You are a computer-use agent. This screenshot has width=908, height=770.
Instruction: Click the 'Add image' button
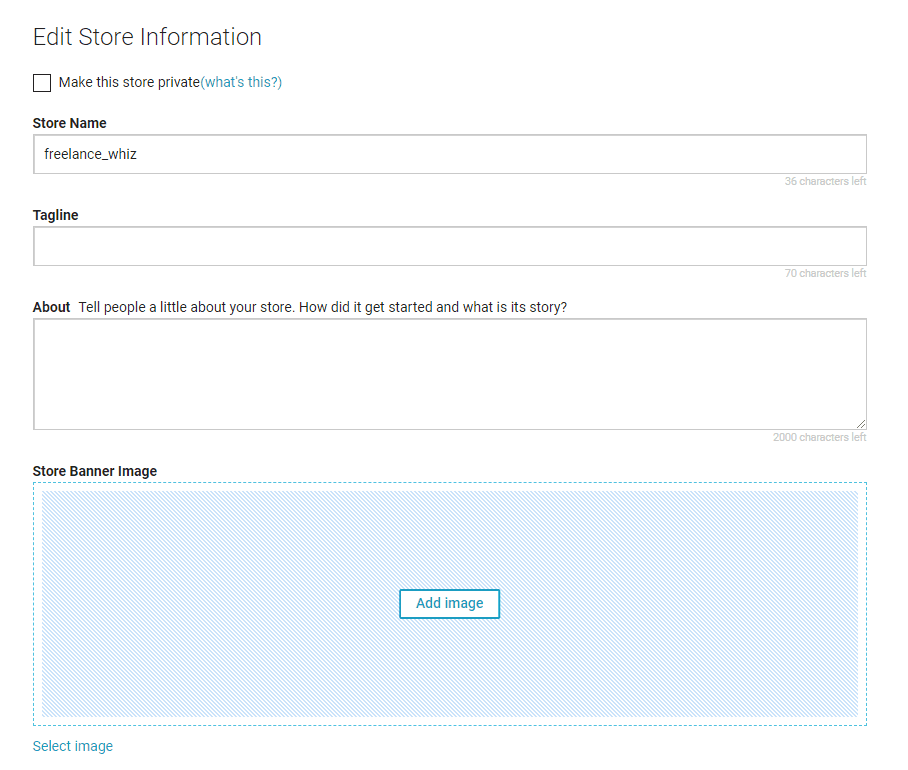click(x=449, y=604)
